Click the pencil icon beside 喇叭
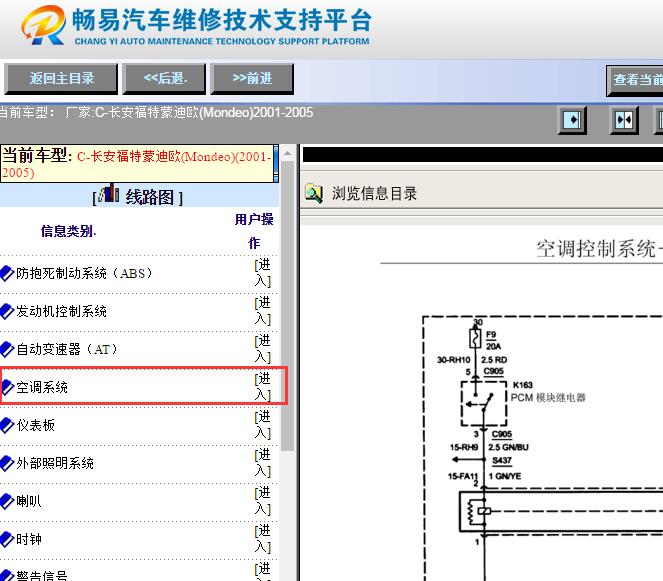The image size is (663, 581). coord(7,502)
